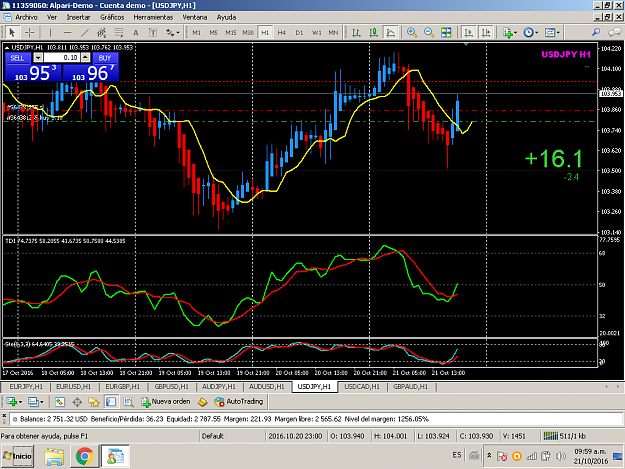
Task: Click the SELL one-click button
Action: 17,58
